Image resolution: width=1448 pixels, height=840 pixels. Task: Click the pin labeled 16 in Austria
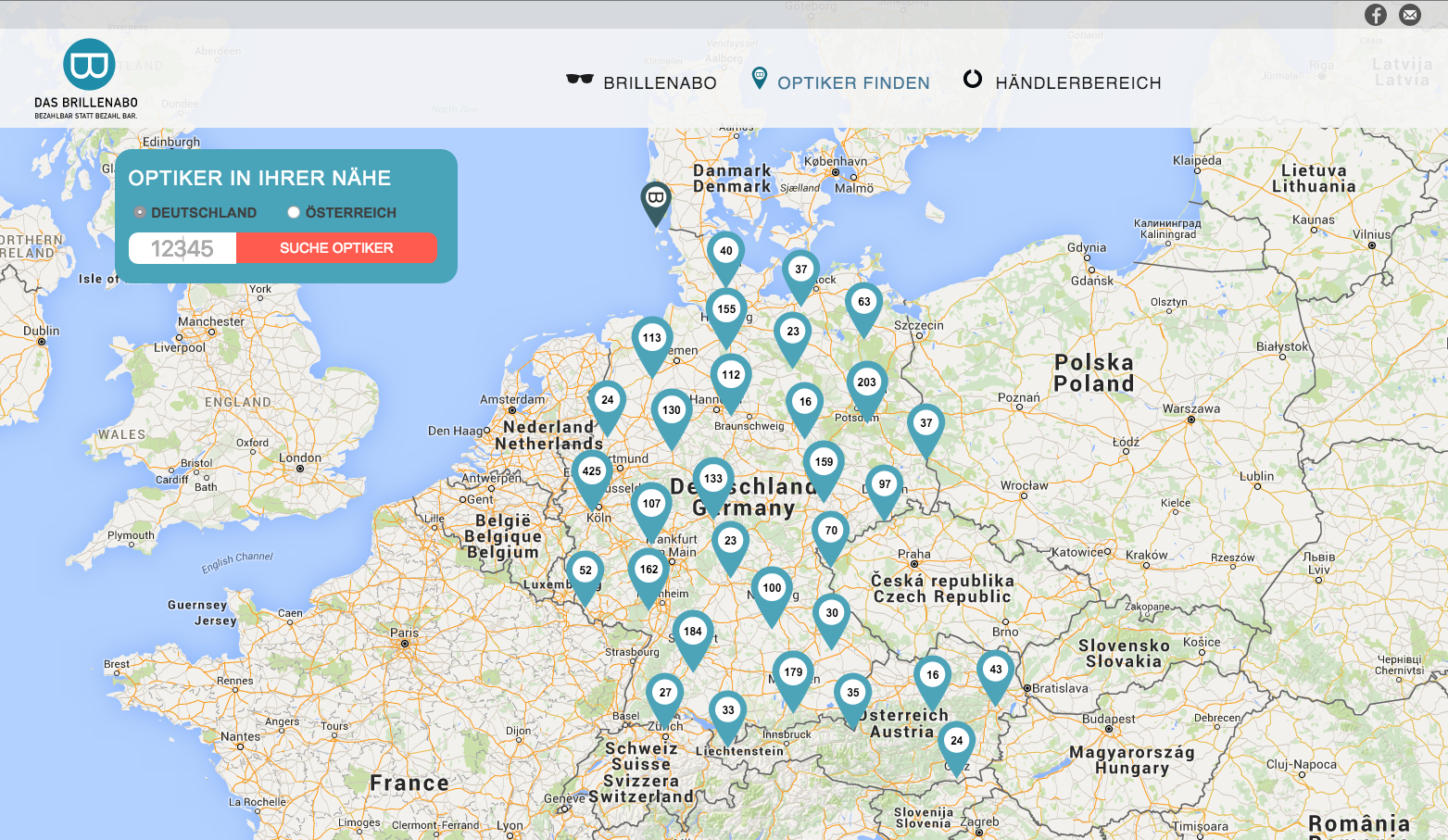933,683
